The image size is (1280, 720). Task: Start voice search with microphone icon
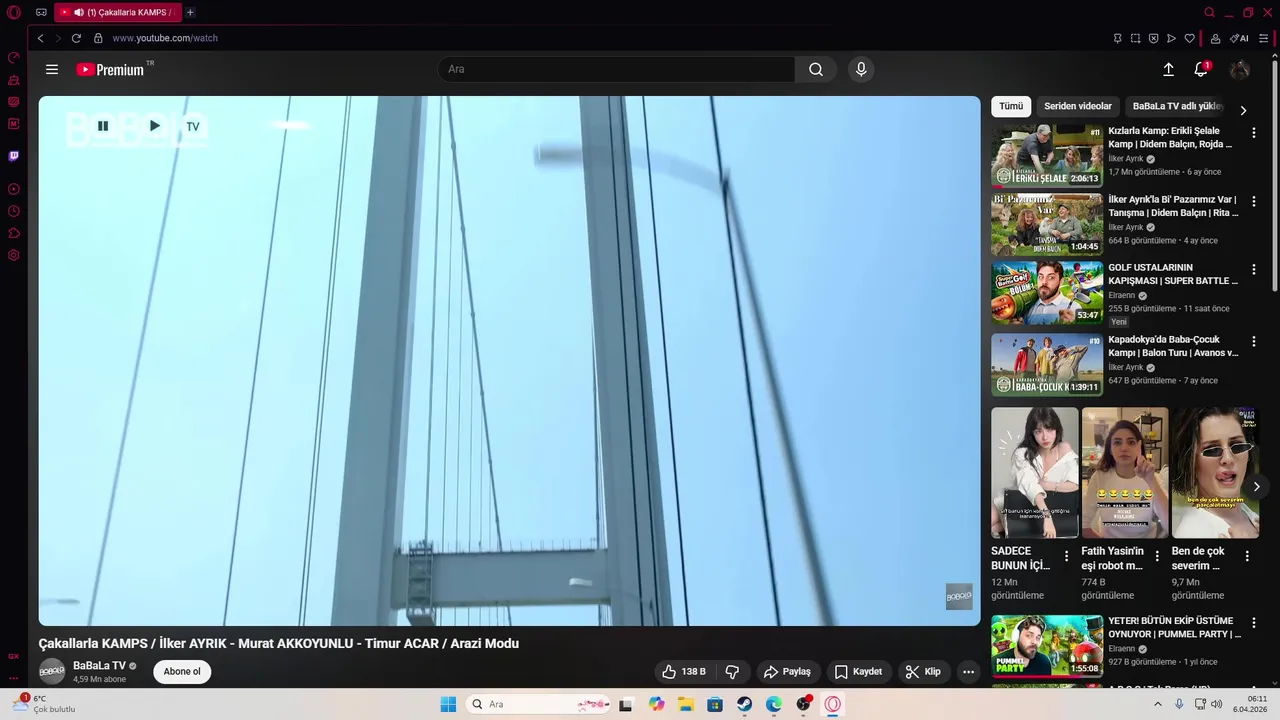(x=861, y=69)
